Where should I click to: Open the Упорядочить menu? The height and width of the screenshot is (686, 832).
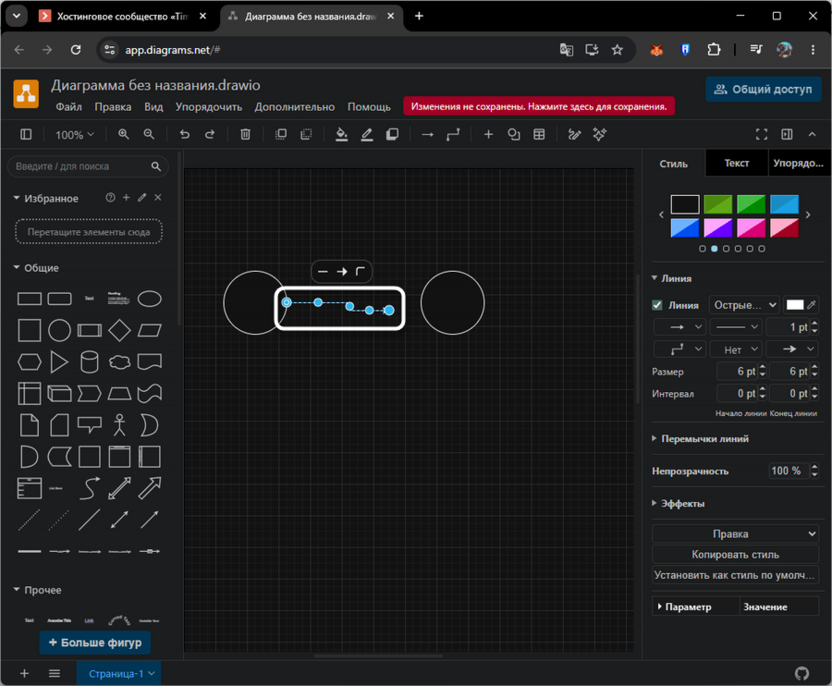[x=209, y=107]
